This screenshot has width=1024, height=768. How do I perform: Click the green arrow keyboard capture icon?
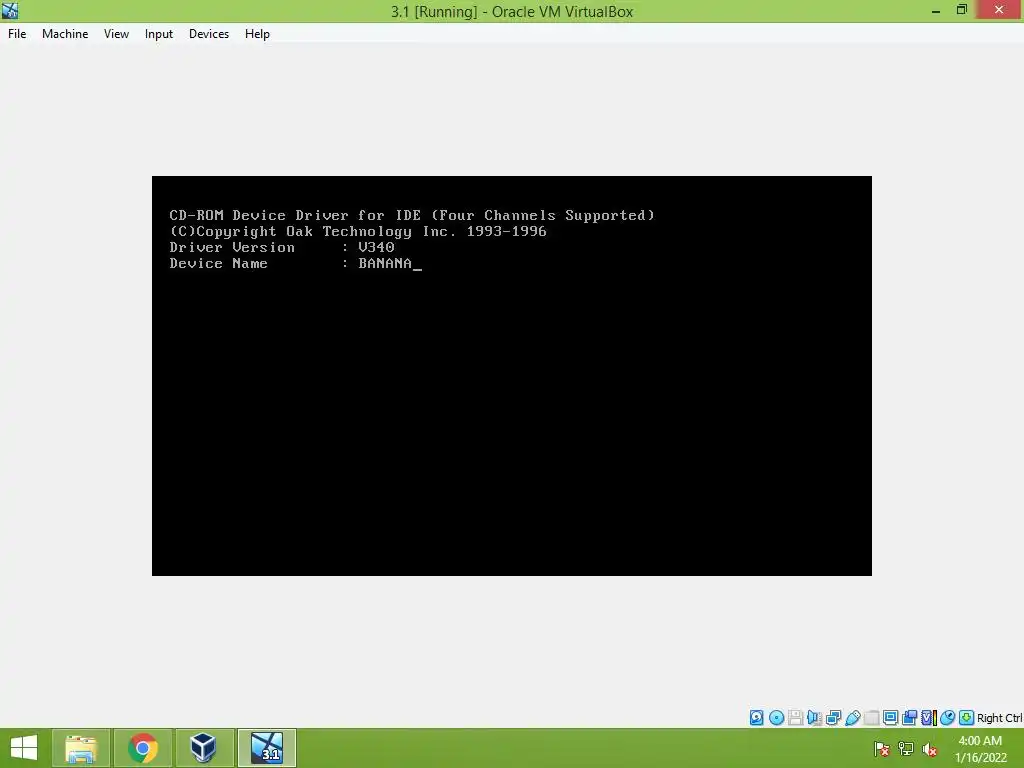(967, 718)
